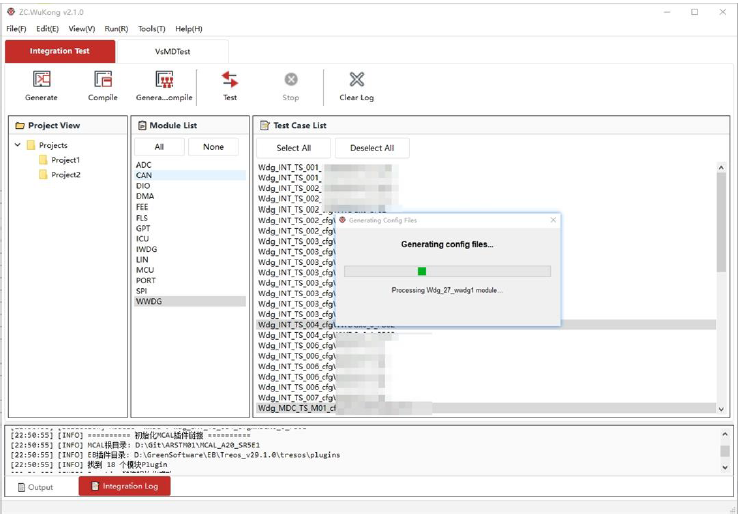Close the Generating Config Files dialog

click(x=553, y=220)
